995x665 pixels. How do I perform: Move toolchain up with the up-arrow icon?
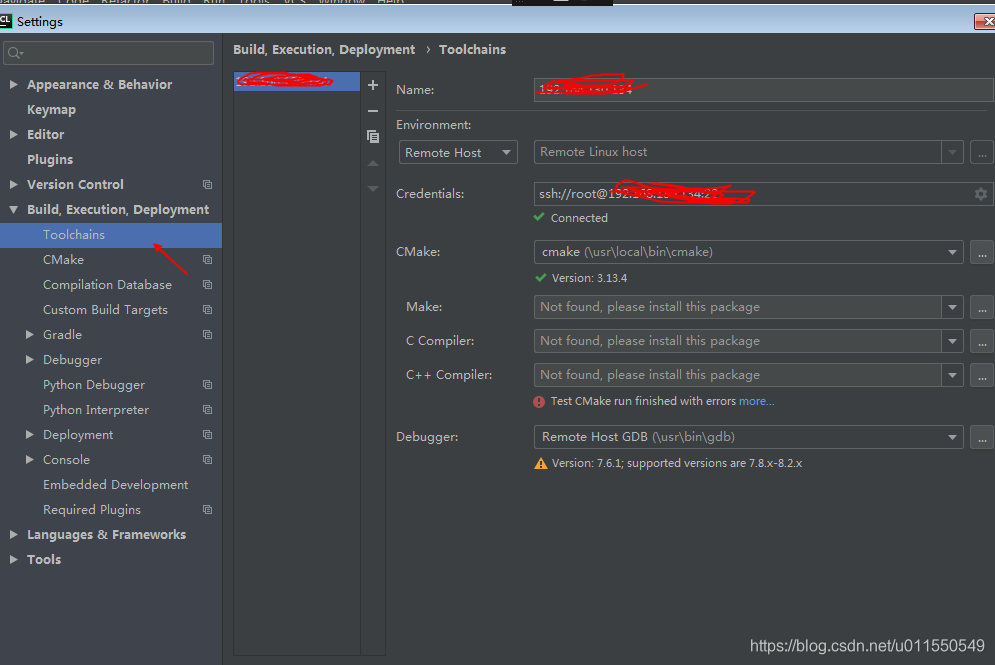(373, 163)
